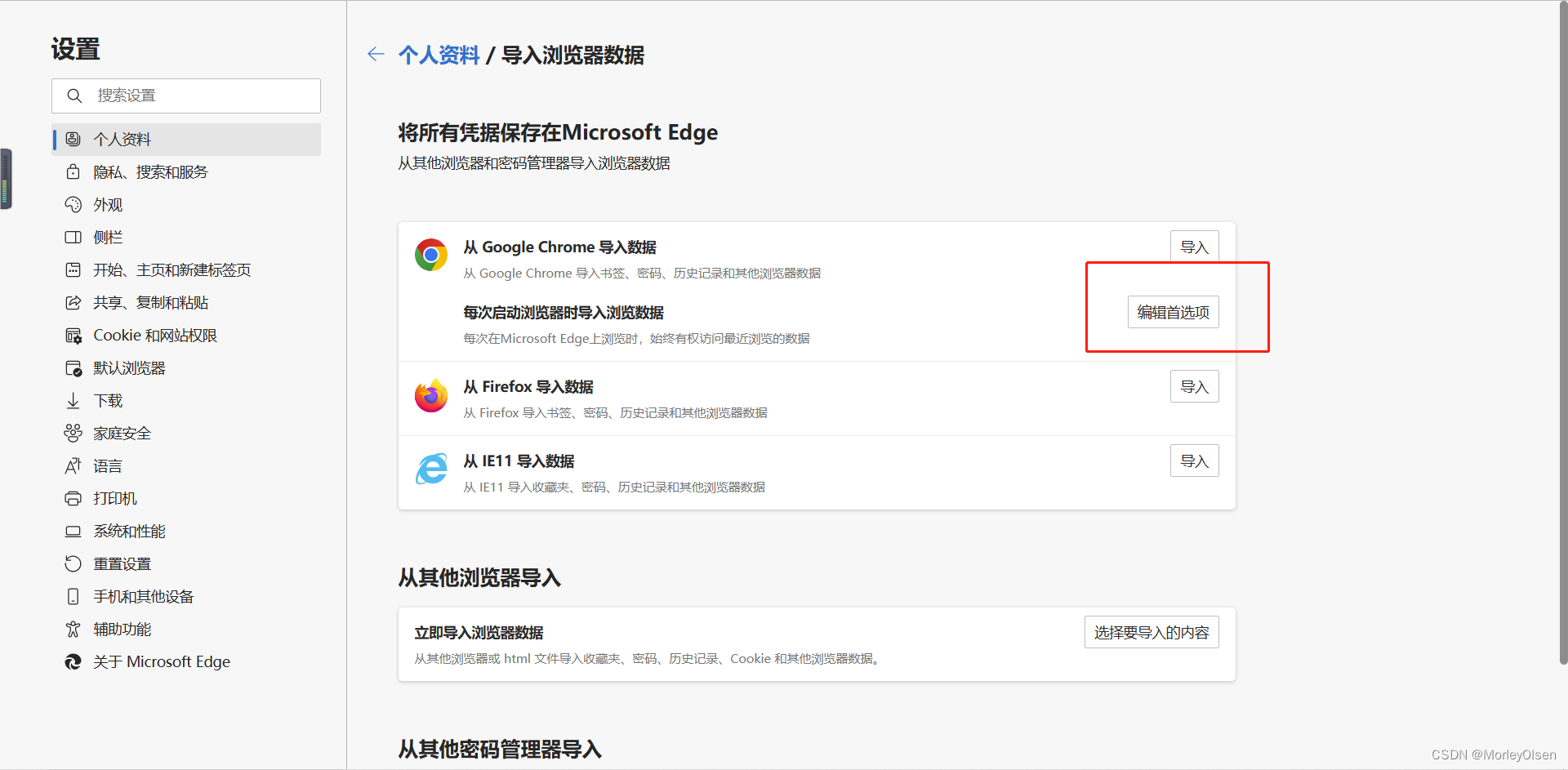Click the 打印机 printer icon
Image resolution: width=1568 pixels, height=770 pixels.
(x=73, y=498)
